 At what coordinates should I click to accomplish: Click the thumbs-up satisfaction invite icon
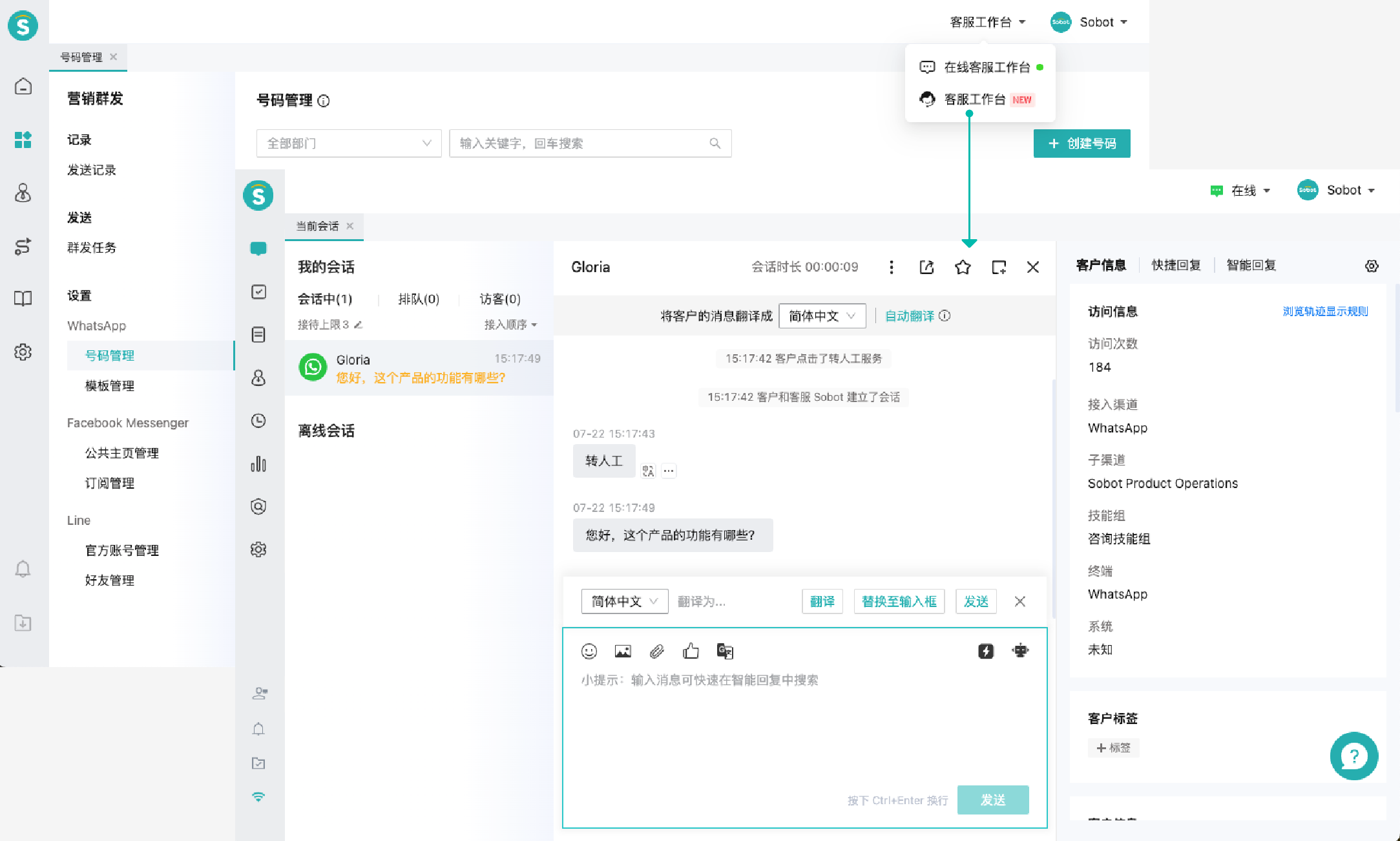[691, 651]
